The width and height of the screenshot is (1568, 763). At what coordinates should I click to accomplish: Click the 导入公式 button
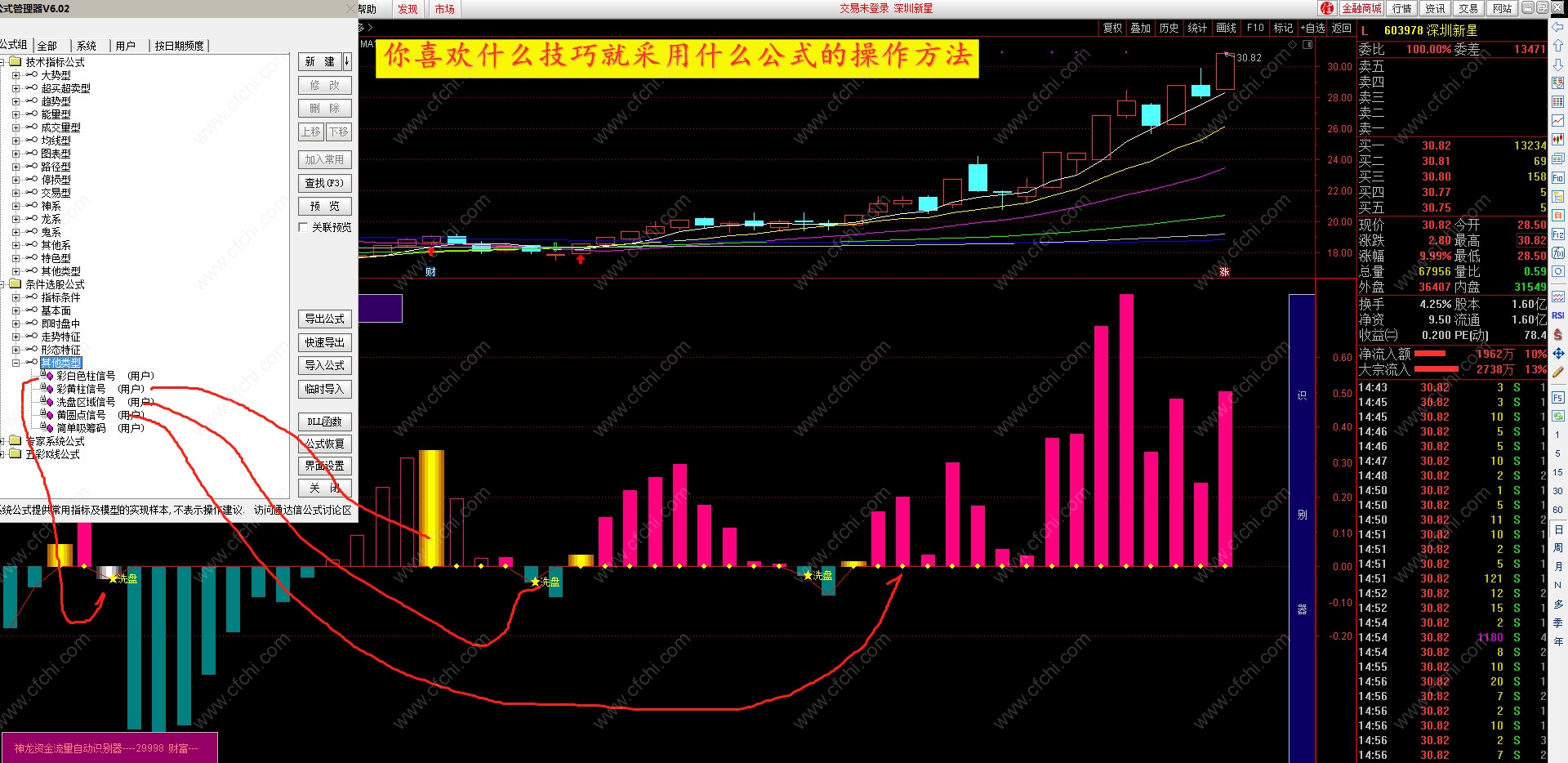[x=325, y=365]
